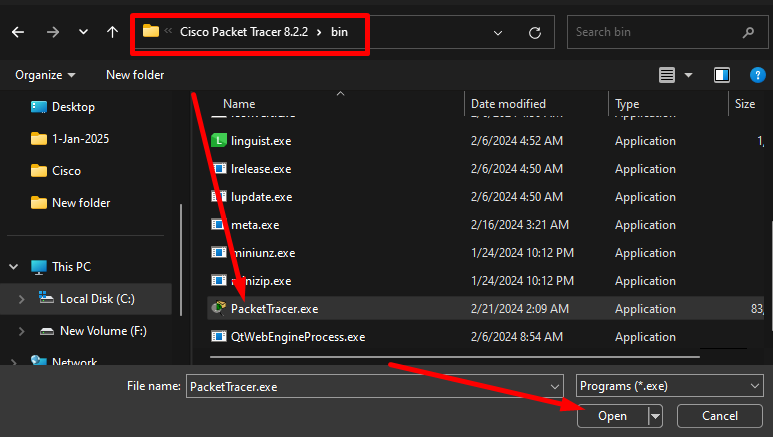Click the navigation pane vertical scrollbar
This screenshot has width=773, height=437.
click(181, 260)
